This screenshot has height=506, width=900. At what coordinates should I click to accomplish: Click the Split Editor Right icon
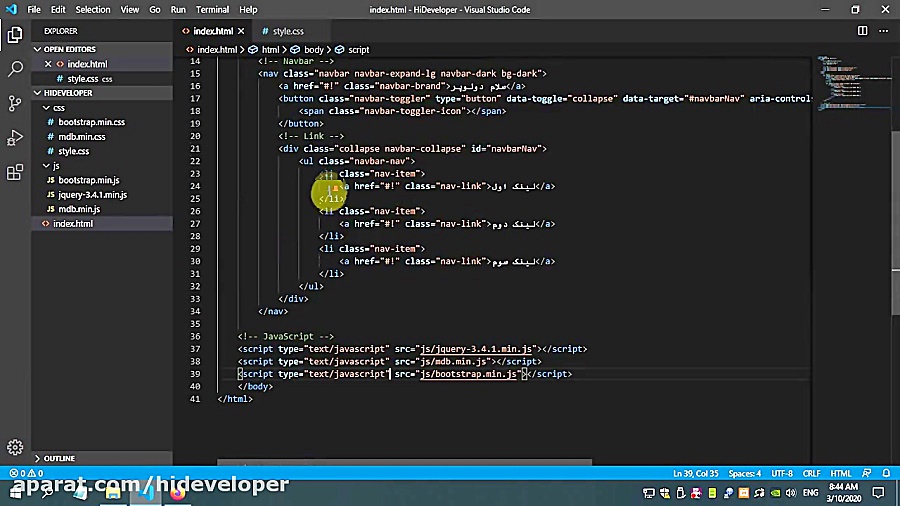pyautogui.click(x=862, y=31)
